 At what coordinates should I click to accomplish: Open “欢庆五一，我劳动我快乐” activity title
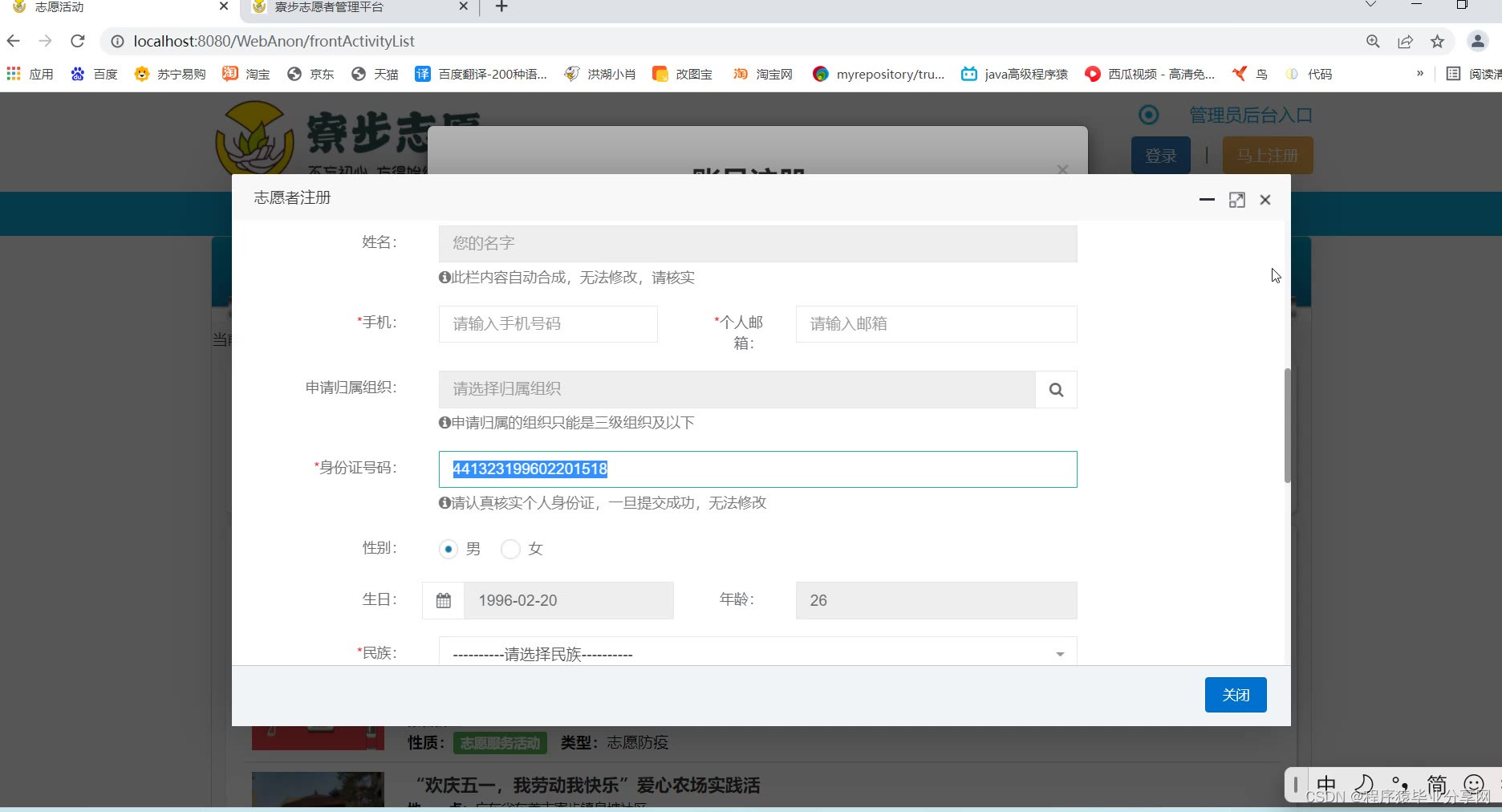pos(587,786)
